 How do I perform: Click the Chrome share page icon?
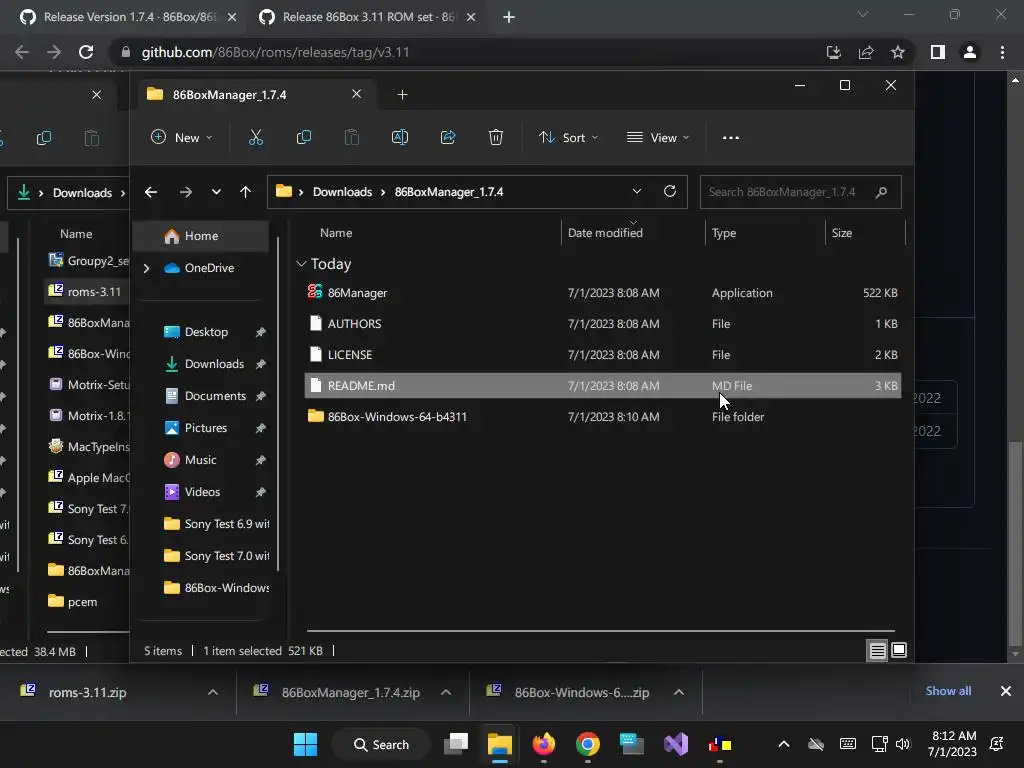click(x=866, y=52)
